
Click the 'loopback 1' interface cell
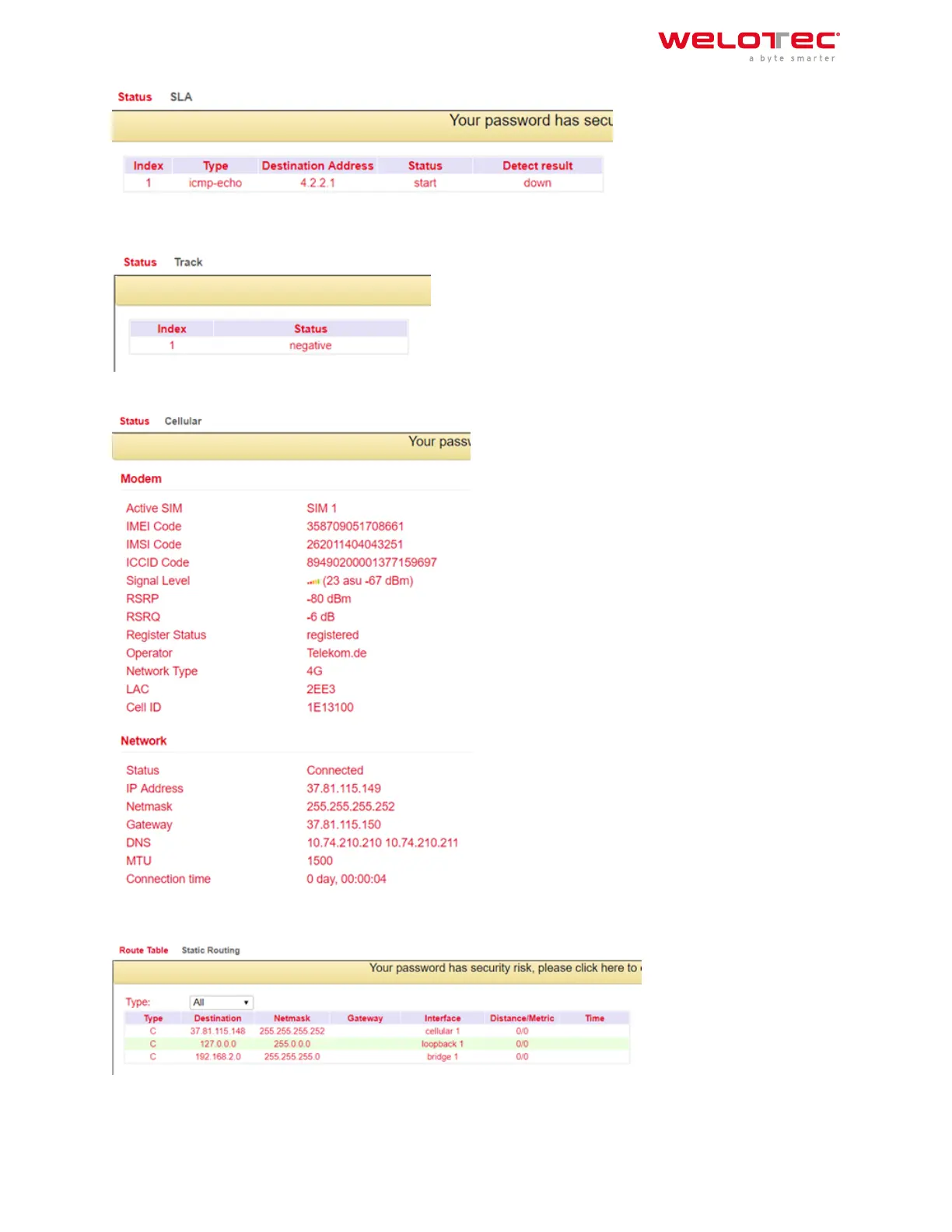point(442,1044)
